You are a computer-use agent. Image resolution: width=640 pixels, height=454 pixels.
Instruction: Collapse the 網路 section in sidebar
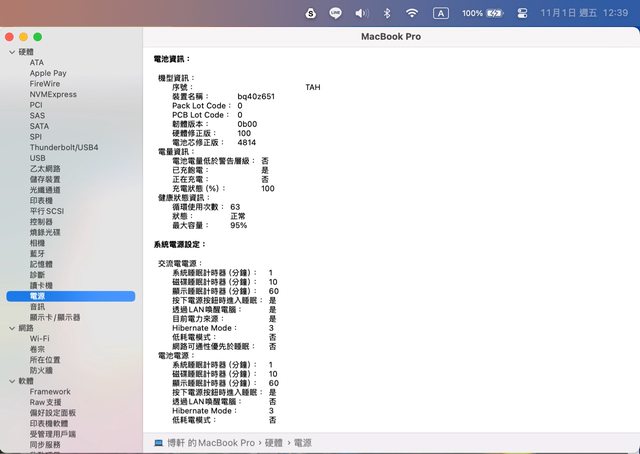(11, 328)
